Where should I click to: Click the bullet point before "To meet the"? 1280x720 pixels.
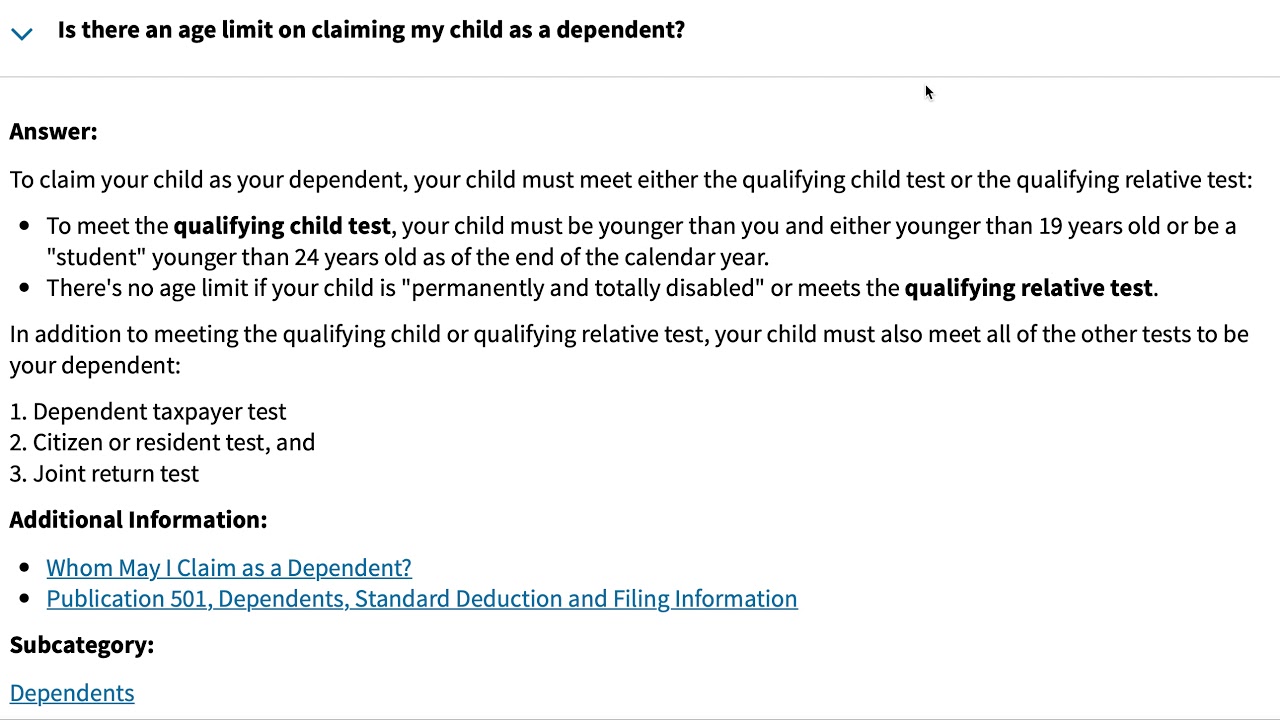click(25, 226)
